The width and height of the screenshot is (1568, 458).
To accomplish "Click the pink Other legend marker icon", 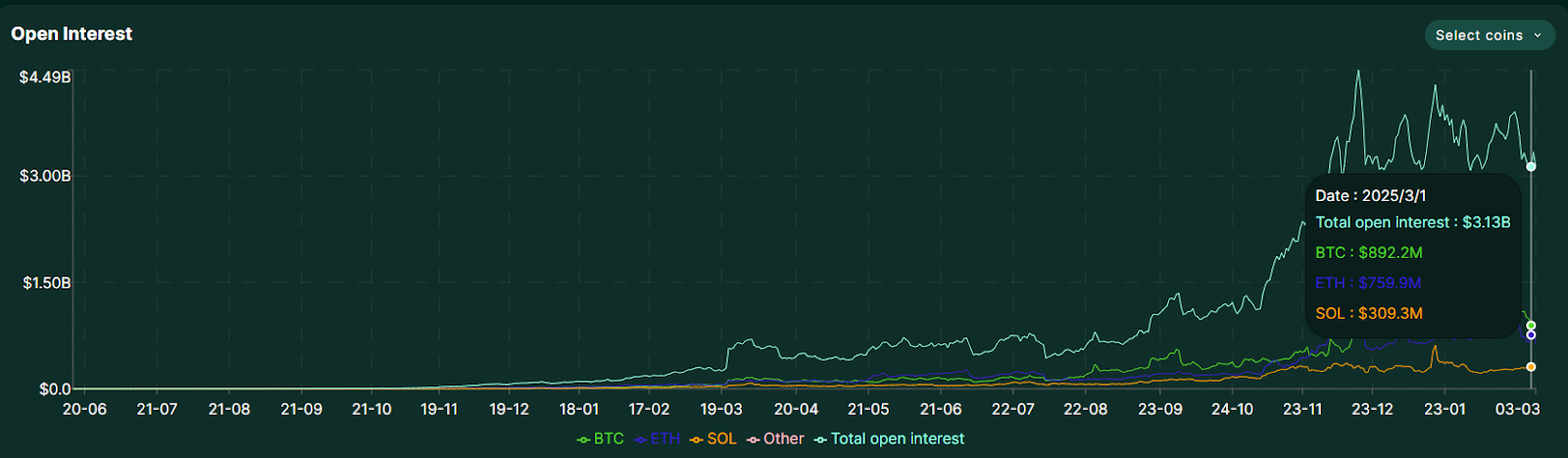I will pyautogui.click(x=753, y=439).
